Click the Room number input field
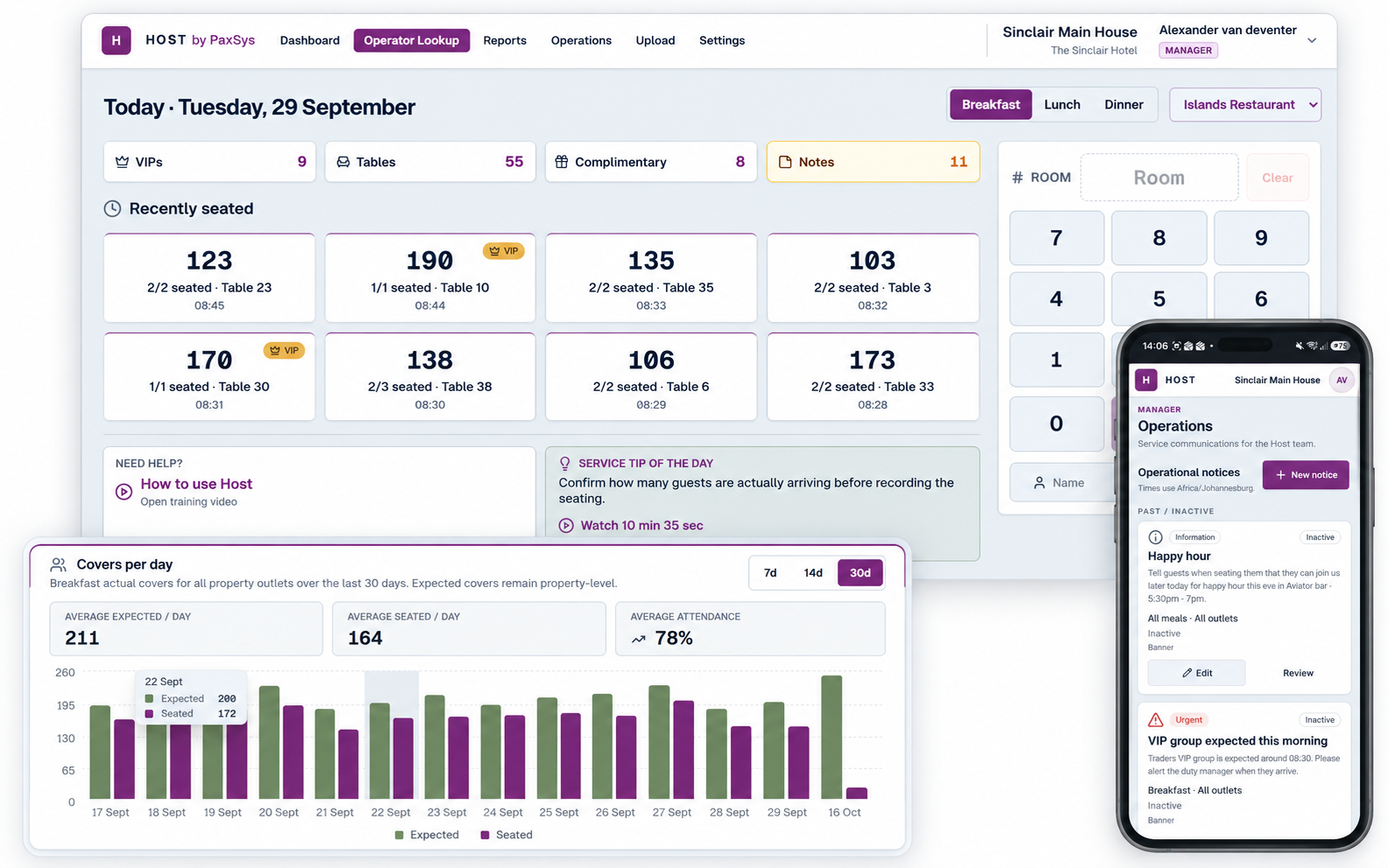Screen dimensions: 1388x868 1159,178
